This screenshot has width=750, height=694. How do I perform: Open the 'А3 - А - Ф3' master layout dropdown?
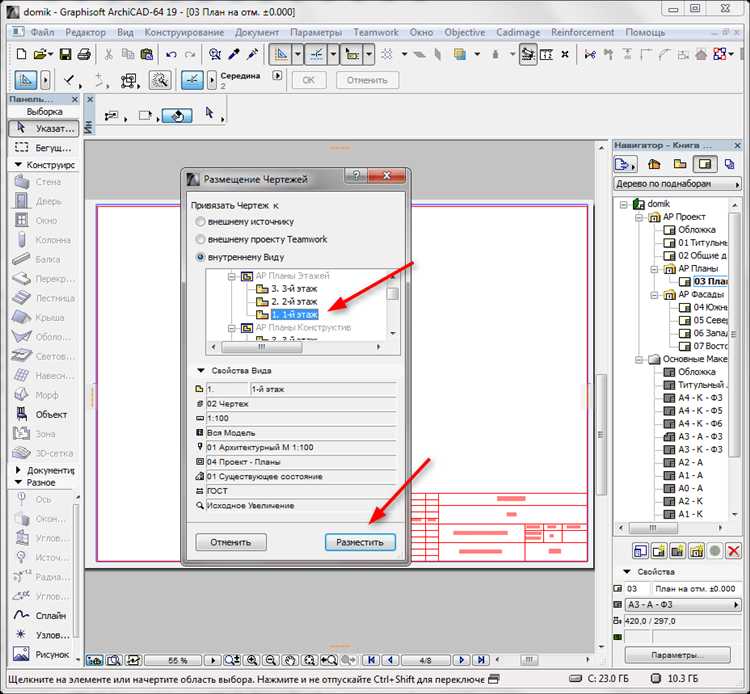point(683,605)
